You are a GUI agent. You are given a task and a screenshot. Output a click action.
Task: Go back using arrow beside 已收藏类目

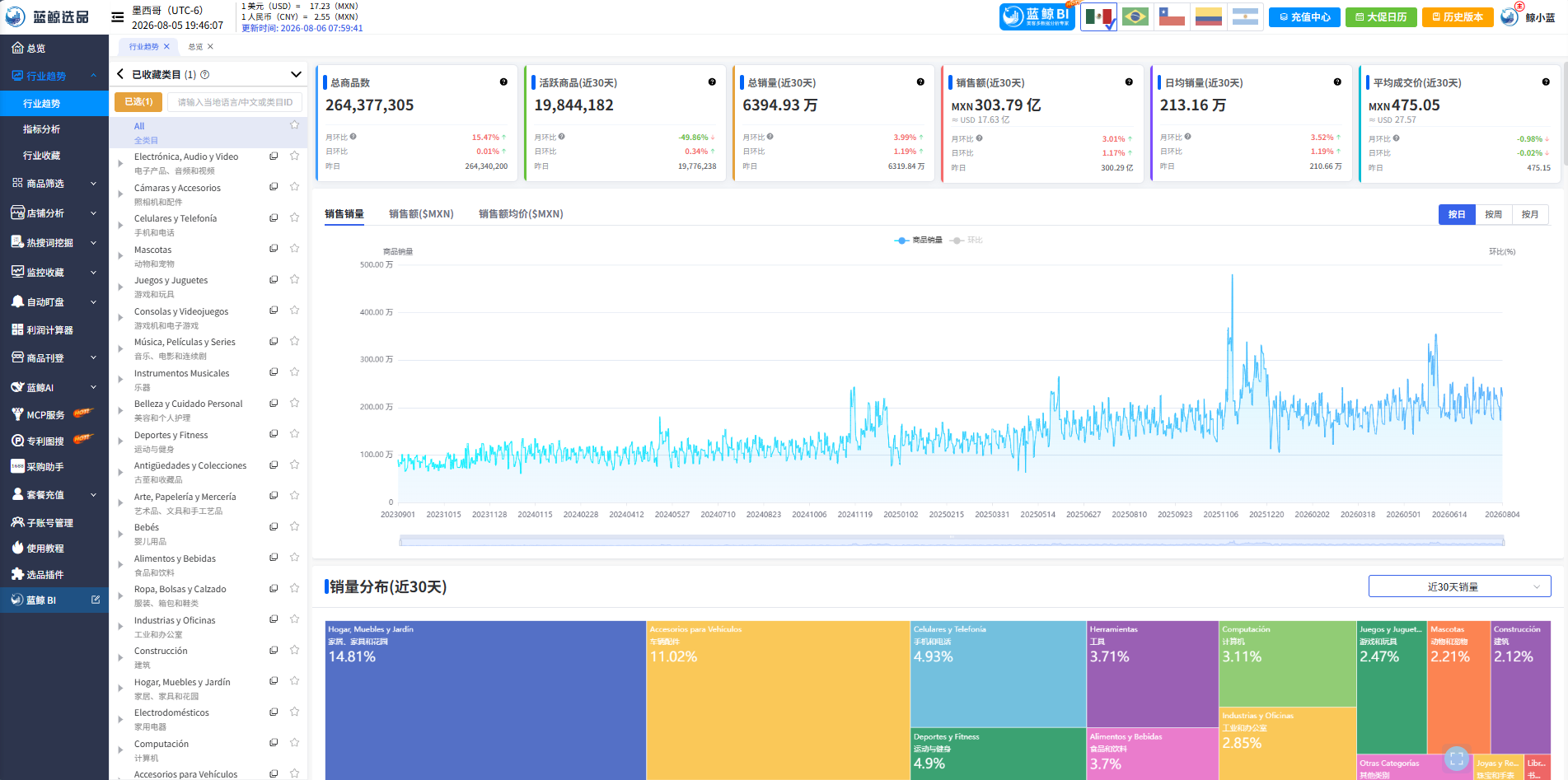(120, 74)
